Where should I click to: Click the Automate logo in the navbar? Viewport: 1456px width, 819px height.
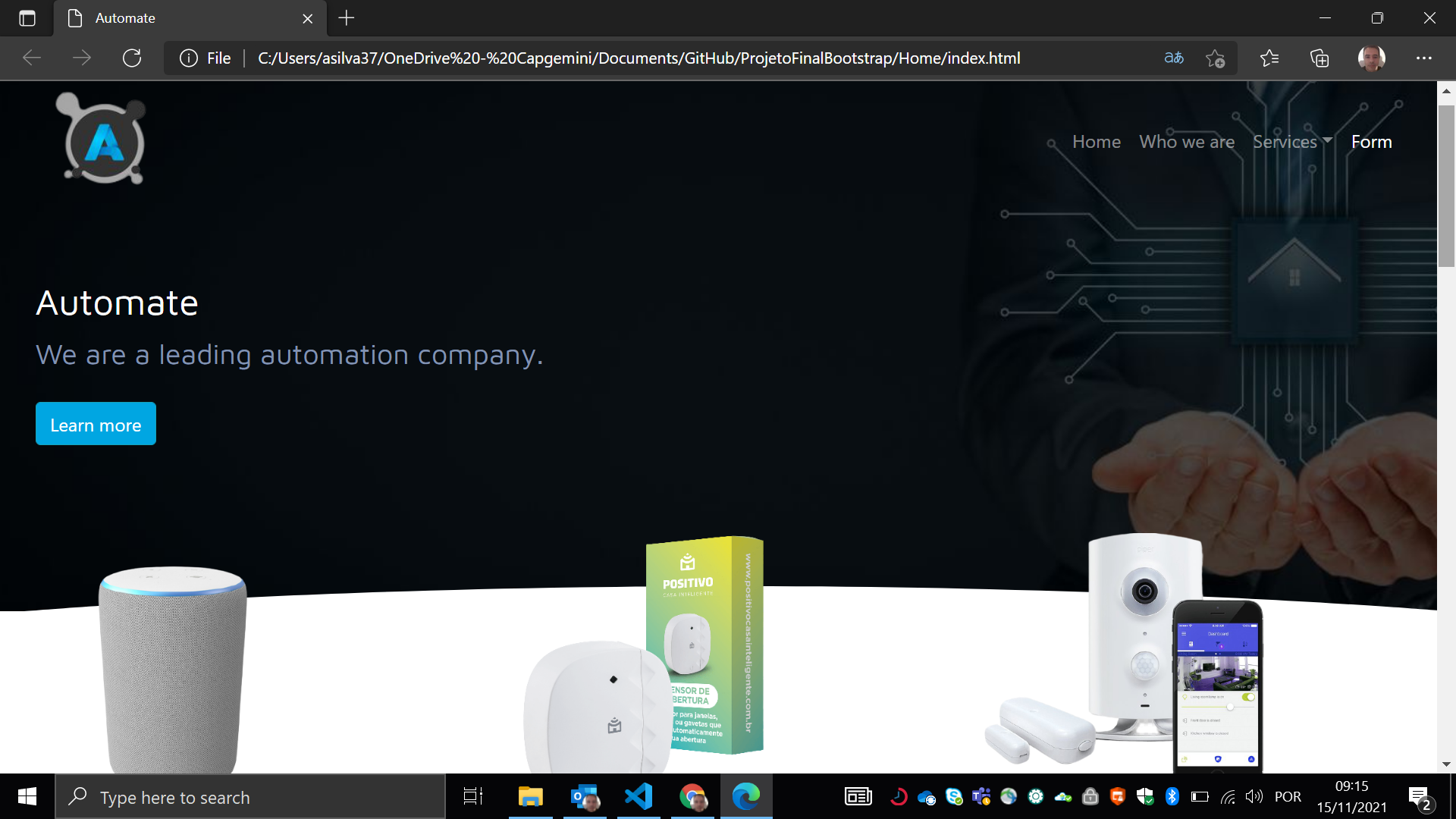101,139
